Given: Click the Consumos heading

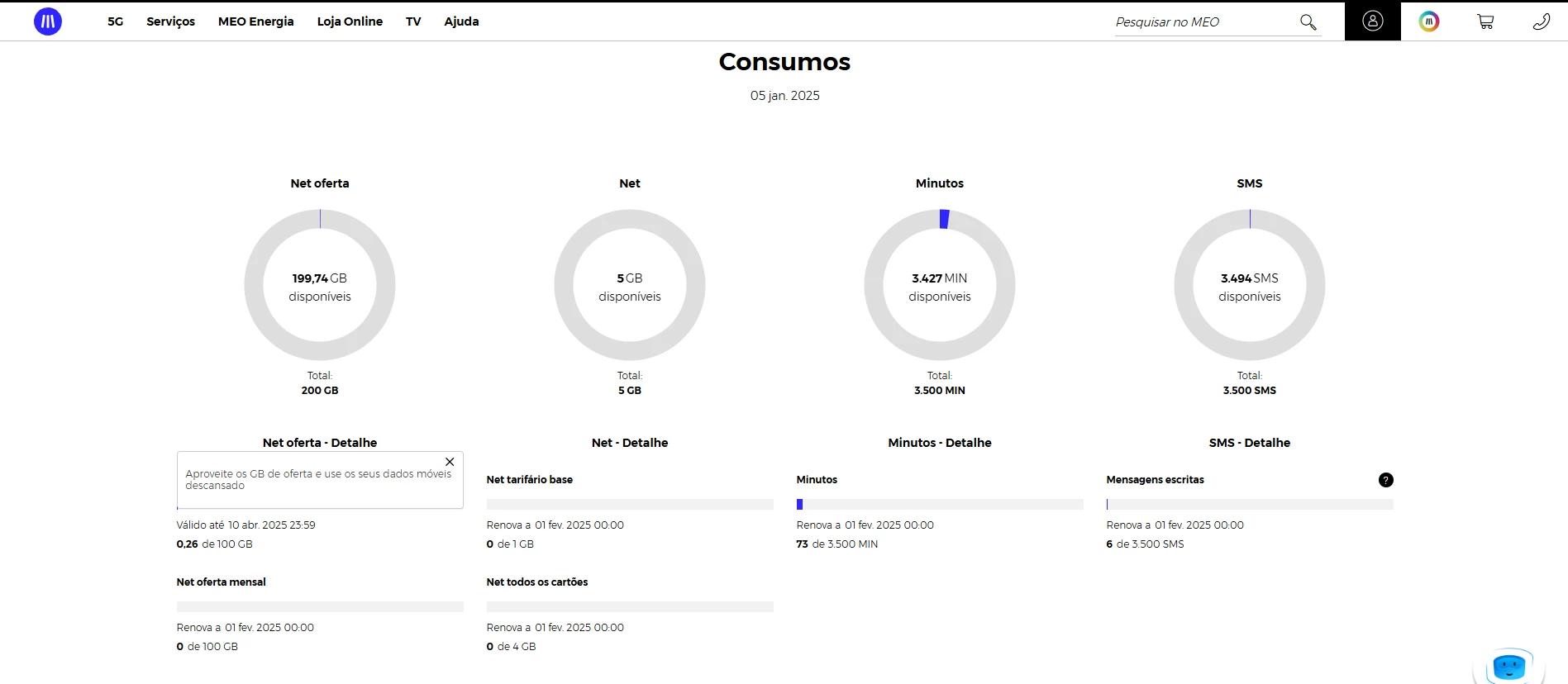Looking at the screenshot, I should tap(784, 62).
